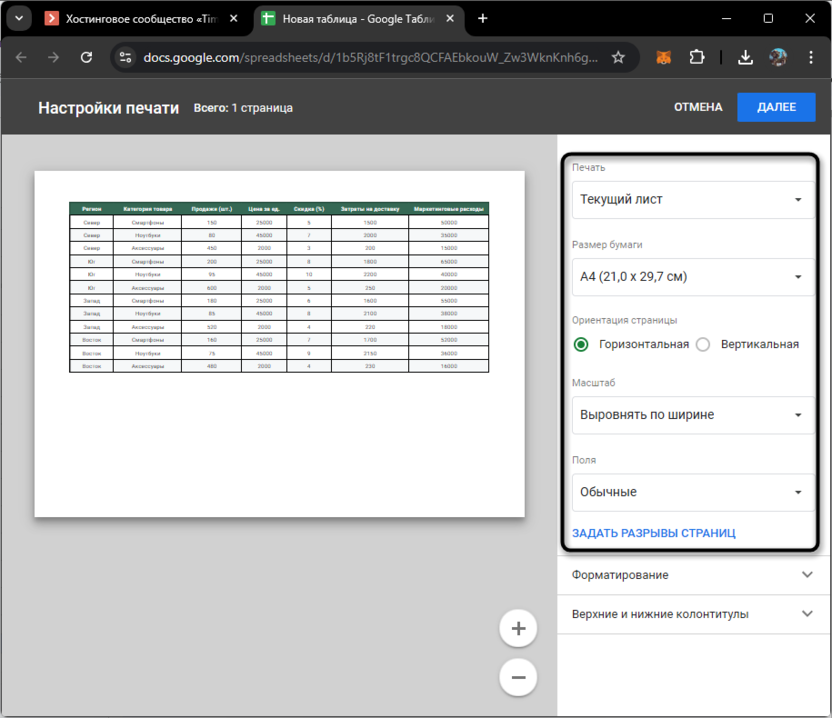Bookmark this page using the star icon
This screenshot has width=832, height=718.
619,58
